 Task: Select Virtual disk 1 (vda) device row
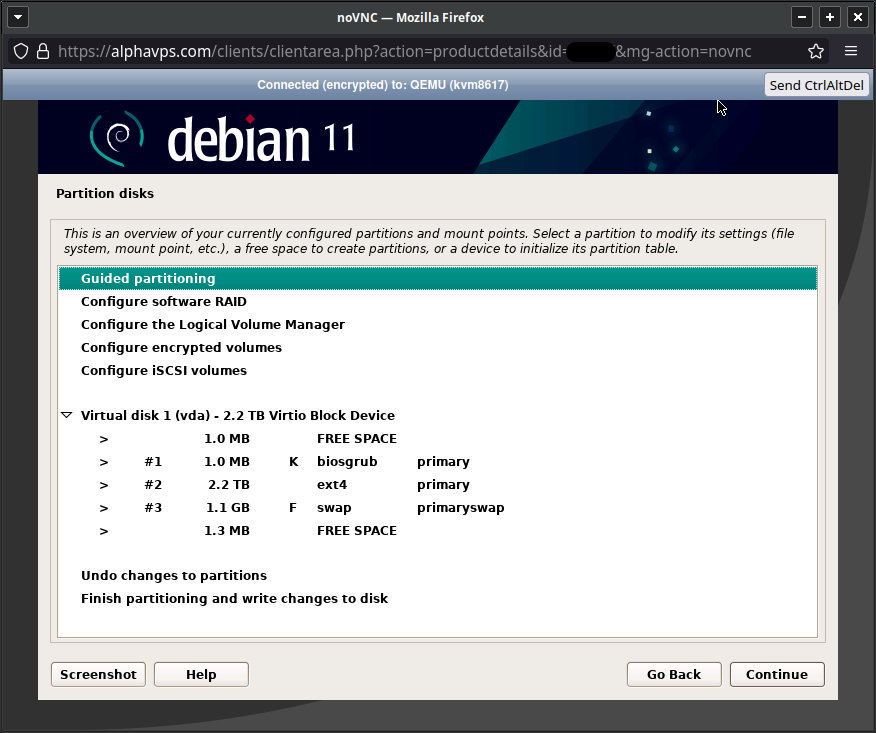437,415
